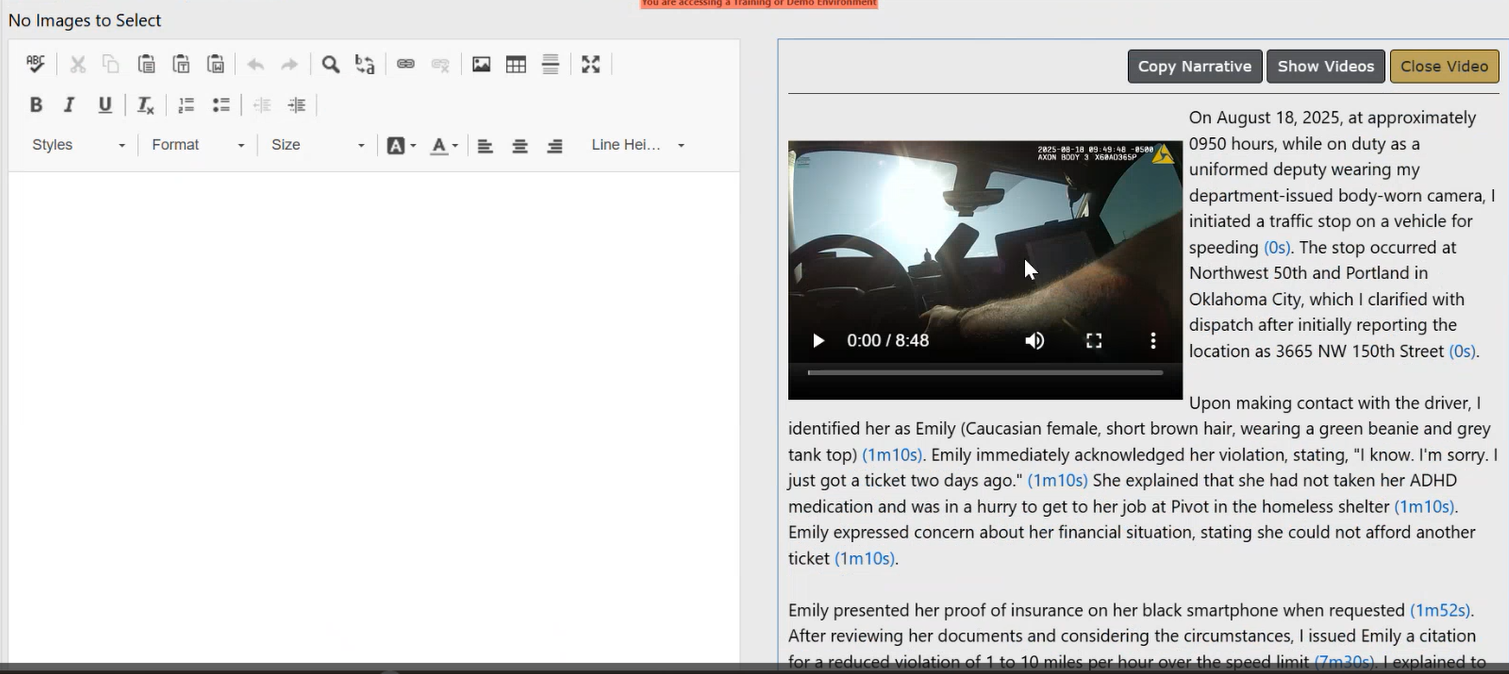Insert a numbered list
The width and height of the screenshot is (1509, 674).
click(x=186, y=105)
